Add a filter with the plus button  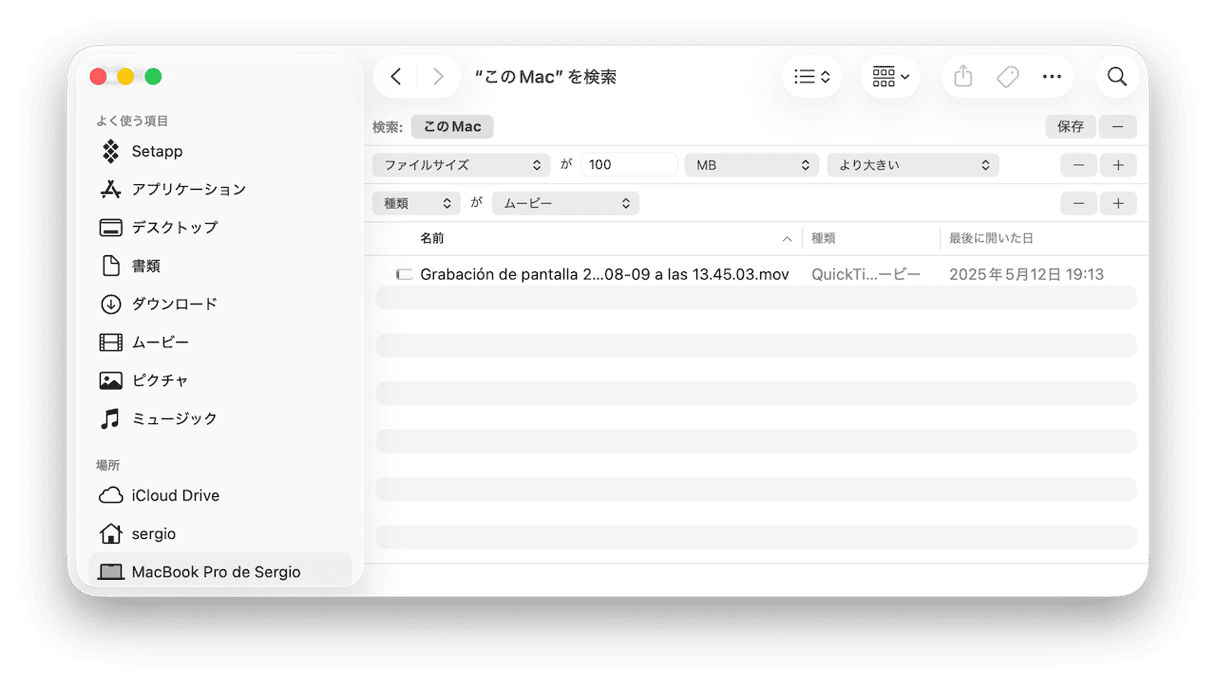tap(1118, 165)
